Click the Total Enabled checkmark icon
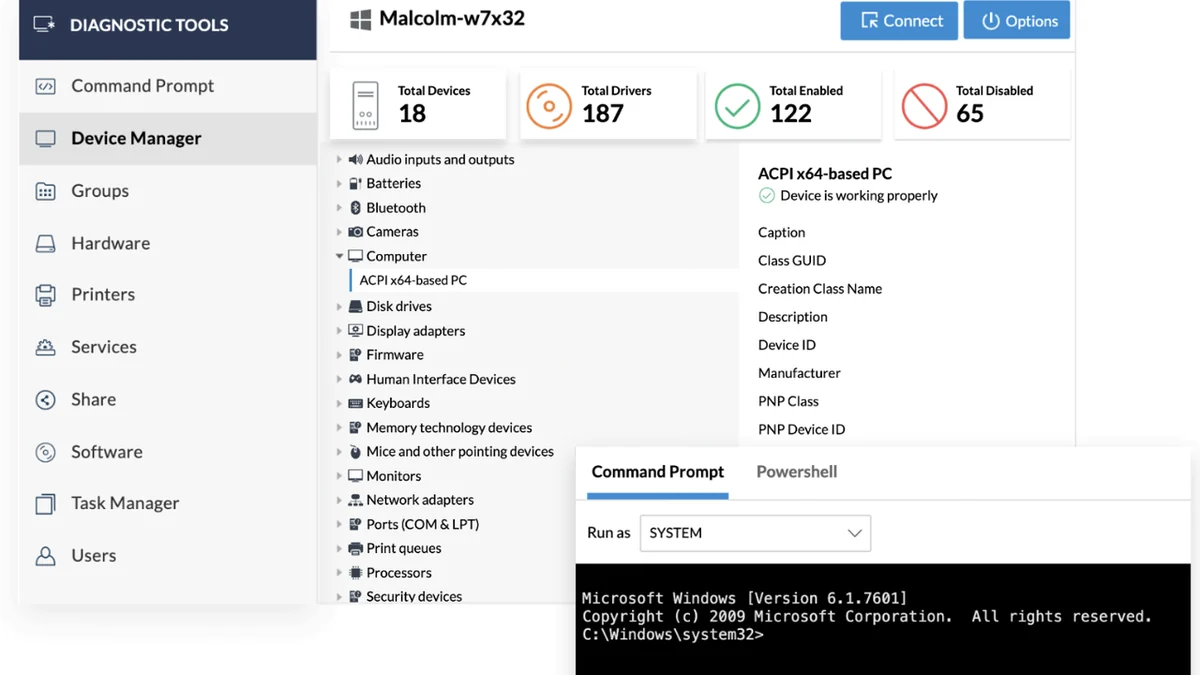The image size is (1200, 675). point(737,104)
